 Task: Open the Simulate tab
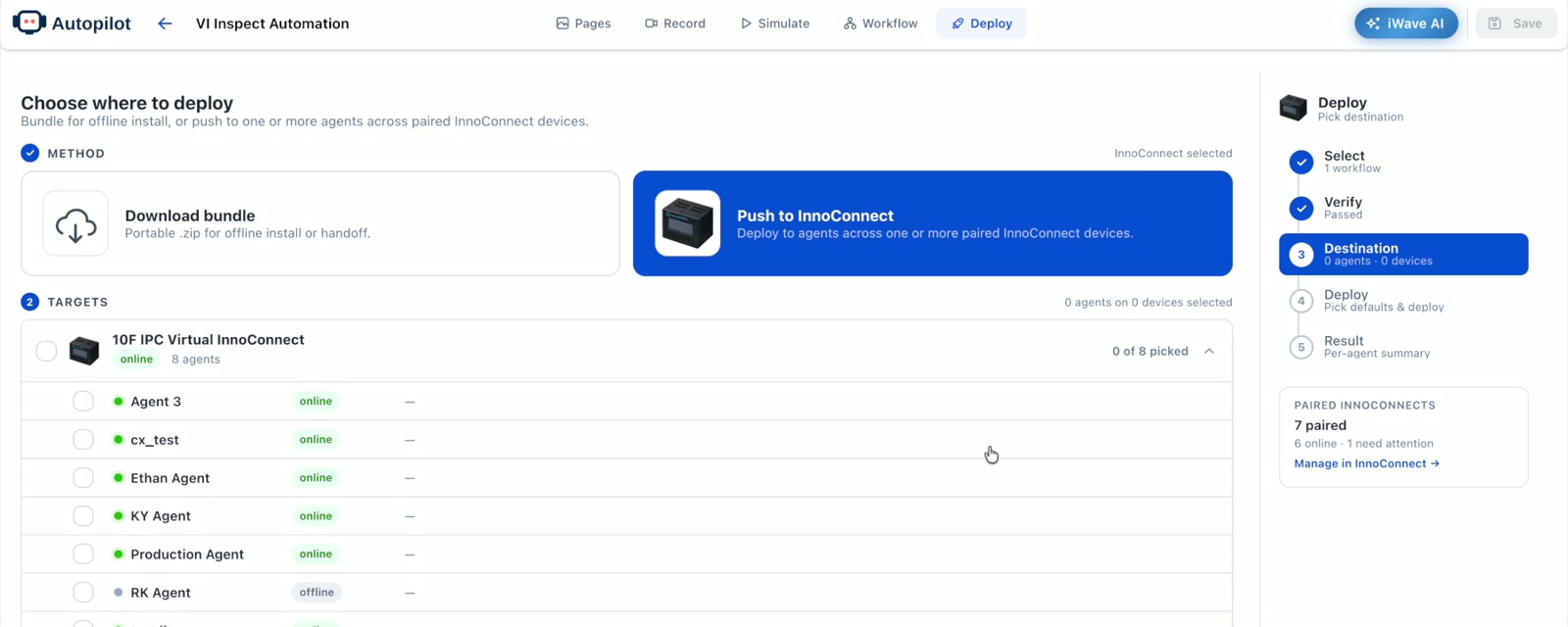click(x=774, y=24)
